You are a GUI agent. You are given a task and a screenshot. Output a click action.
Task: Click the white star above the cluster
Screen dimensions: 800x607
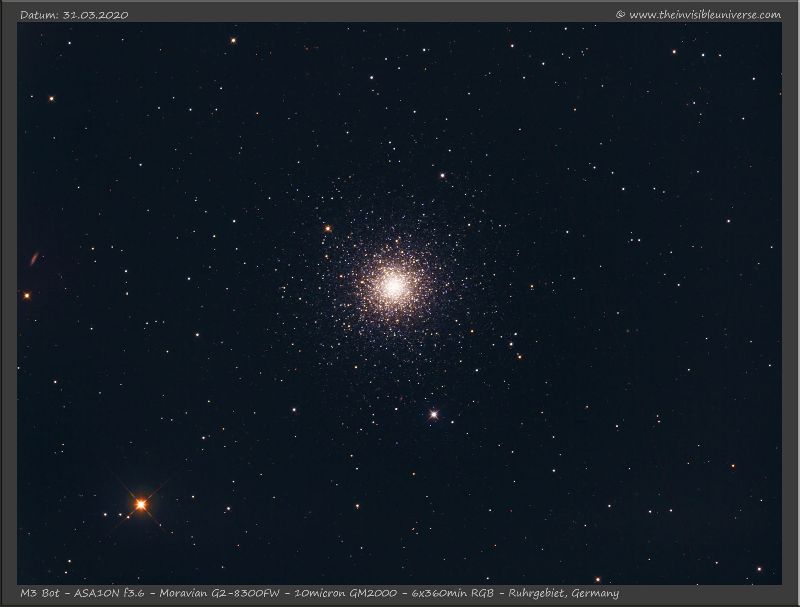[442, 175]
